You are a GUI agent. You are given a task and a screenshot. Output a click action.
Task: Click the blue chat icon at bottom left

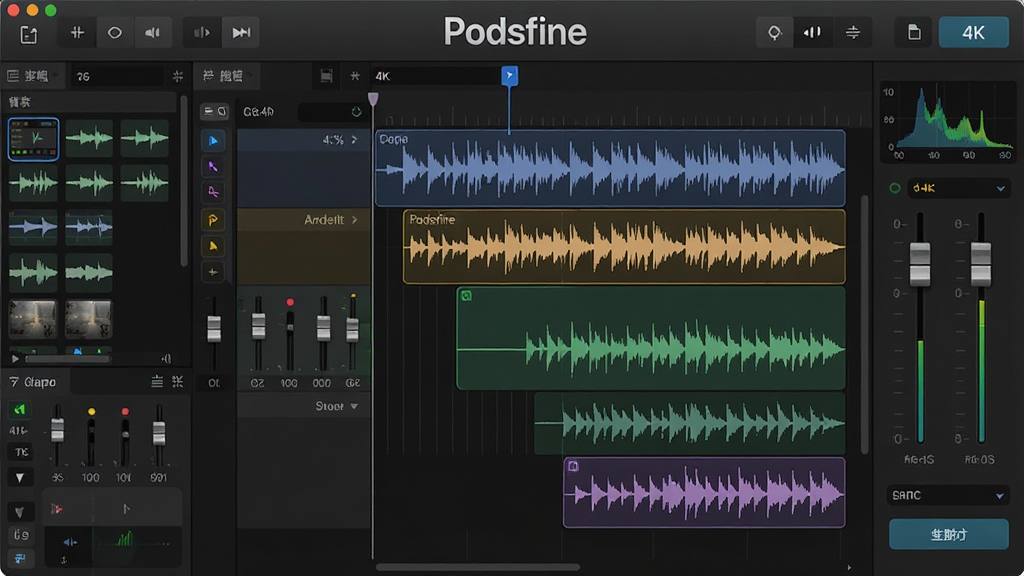pyautogui.click(x=20, y=558)
